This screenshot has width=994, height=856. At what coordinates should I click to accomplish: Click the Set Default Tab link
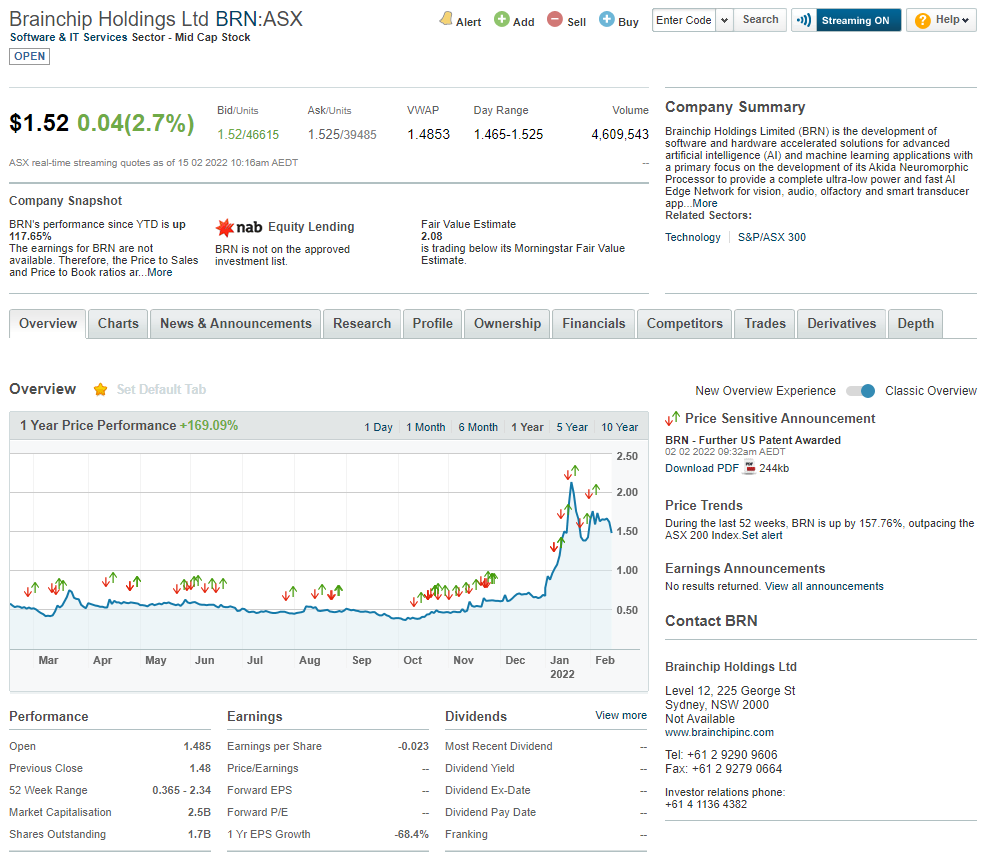[161, 389]
